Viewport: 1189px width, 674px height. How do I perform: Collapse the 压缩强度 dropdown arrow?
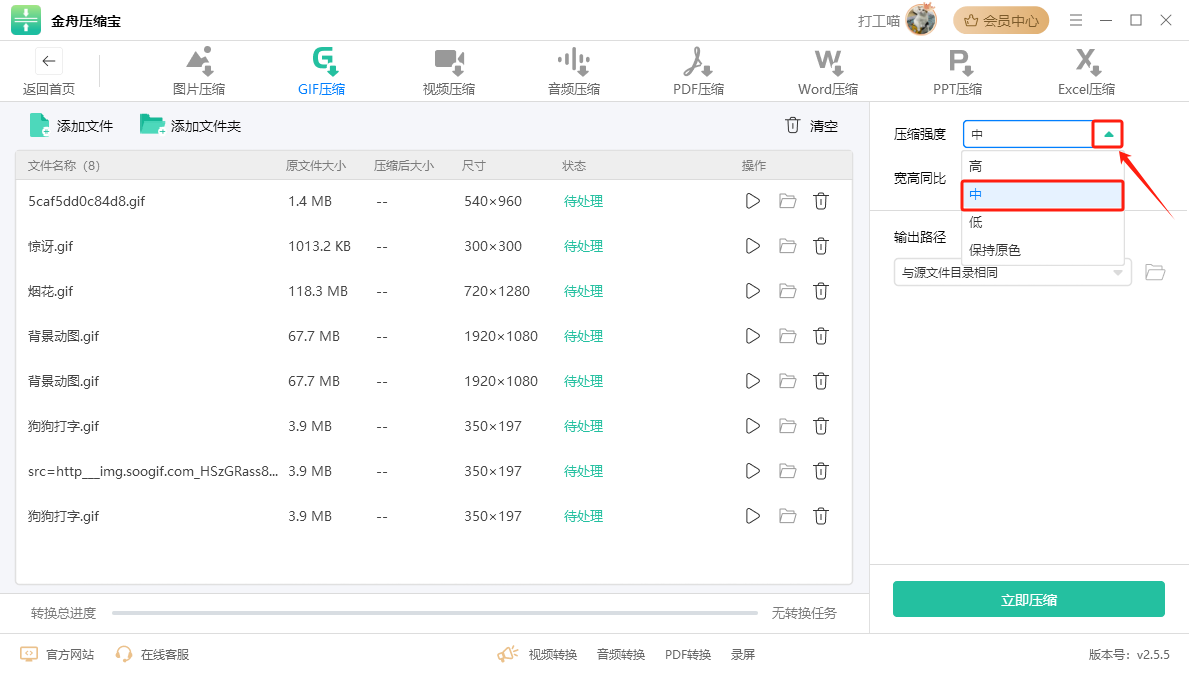pos(1108,134)
